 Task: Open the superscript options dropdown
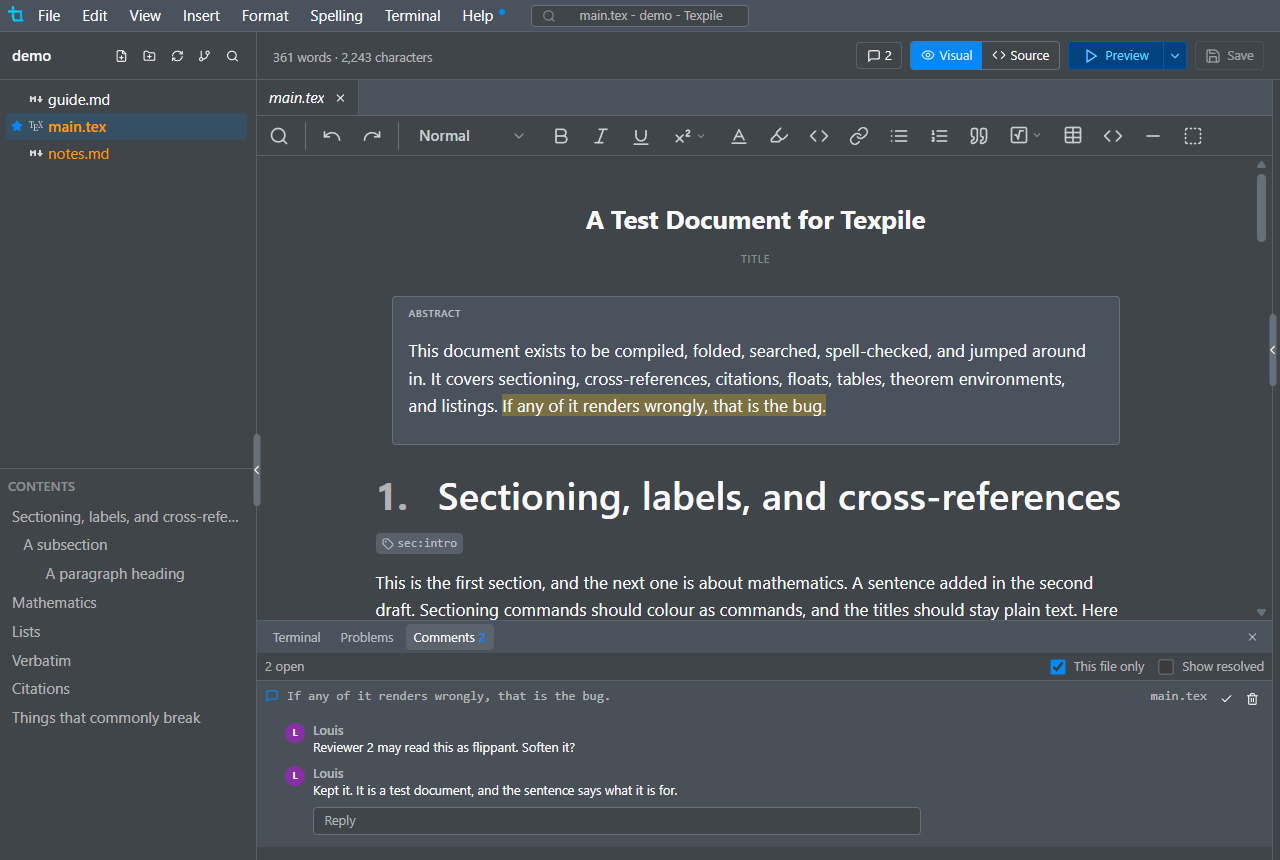click(x=689, y=136)
